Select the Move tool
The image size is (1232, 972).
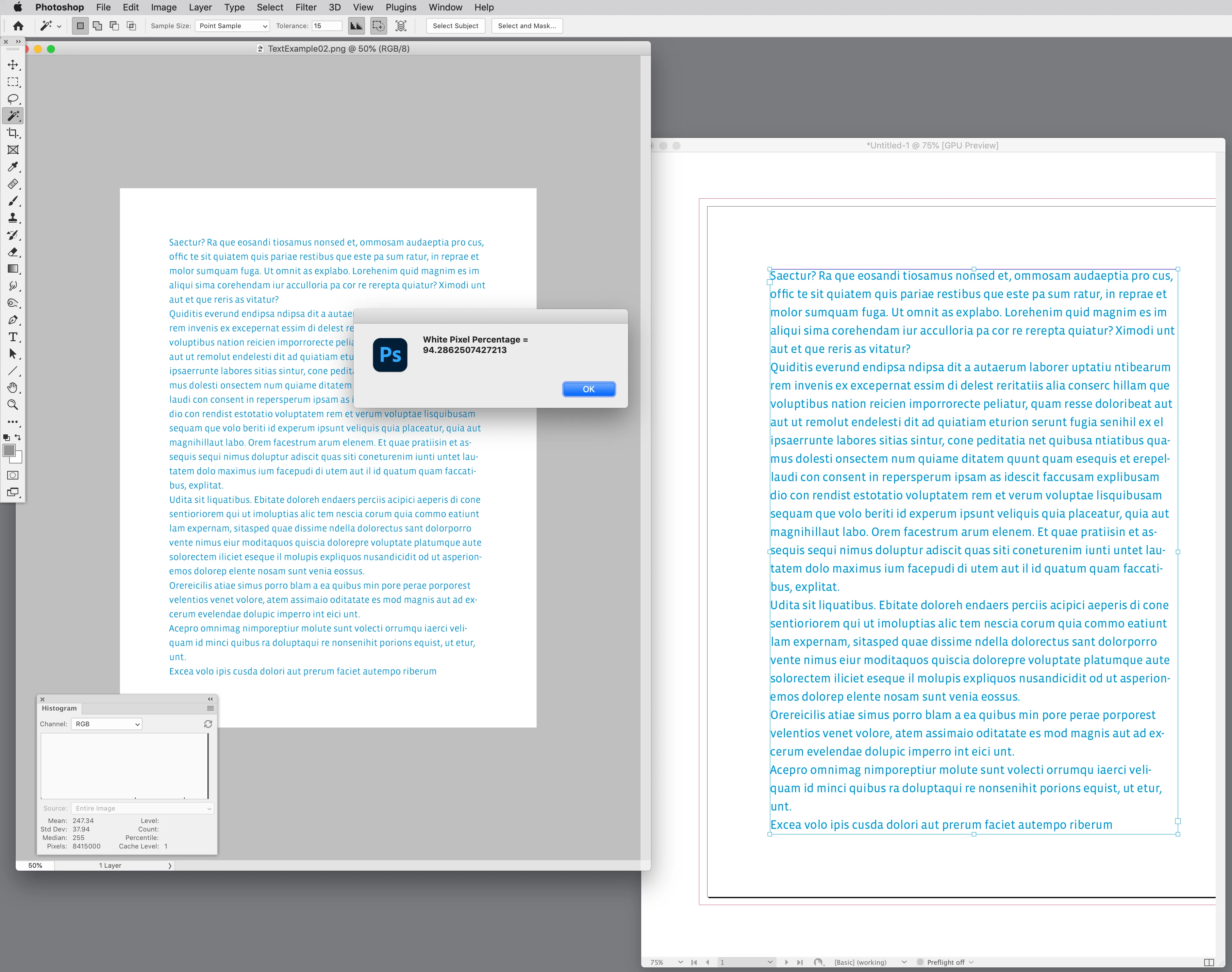(x=12, y=65)
